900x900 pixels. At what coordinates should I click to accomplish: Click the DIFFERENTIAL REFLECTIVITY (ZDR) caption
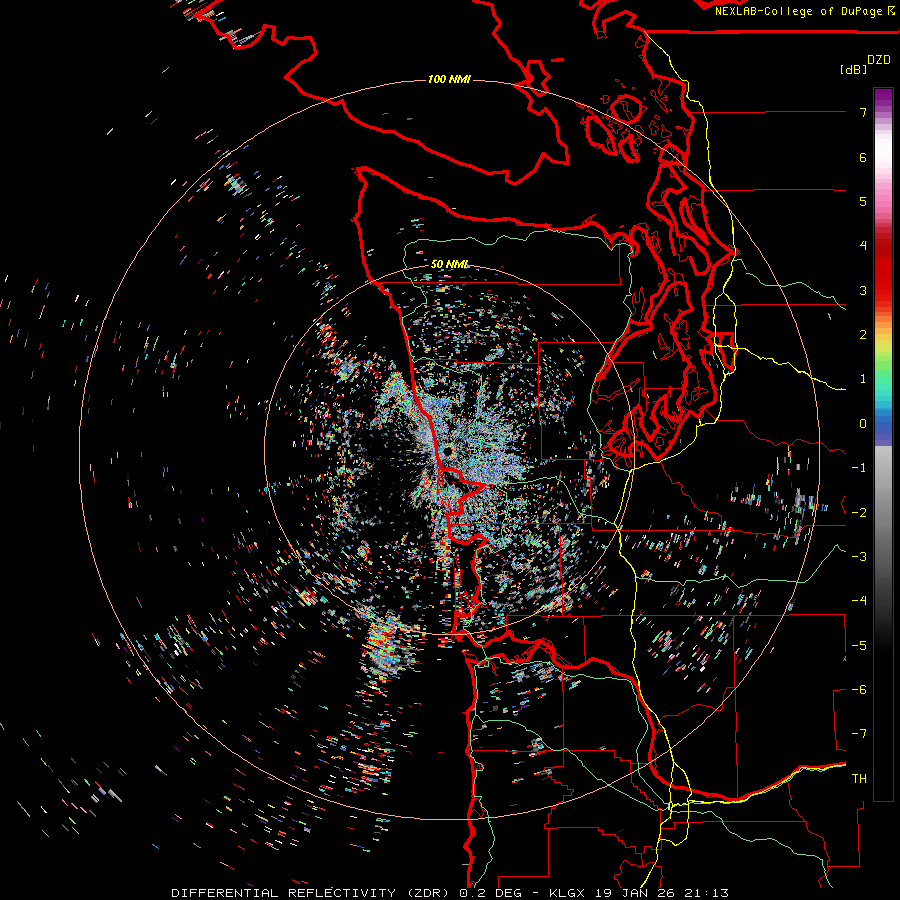312,893
